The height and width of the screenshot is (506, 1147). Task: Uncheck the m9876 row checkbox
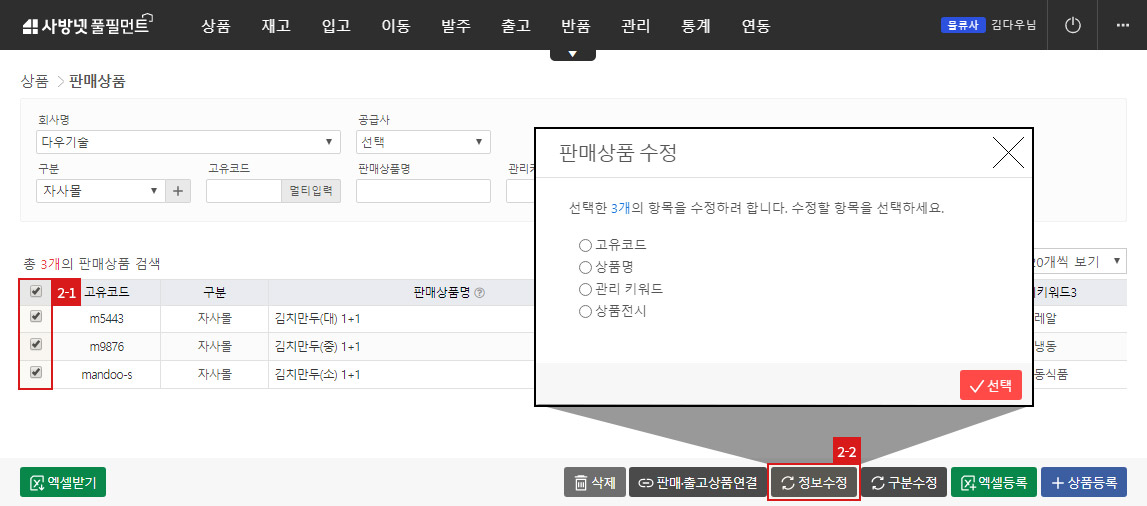tap(36, 344)
